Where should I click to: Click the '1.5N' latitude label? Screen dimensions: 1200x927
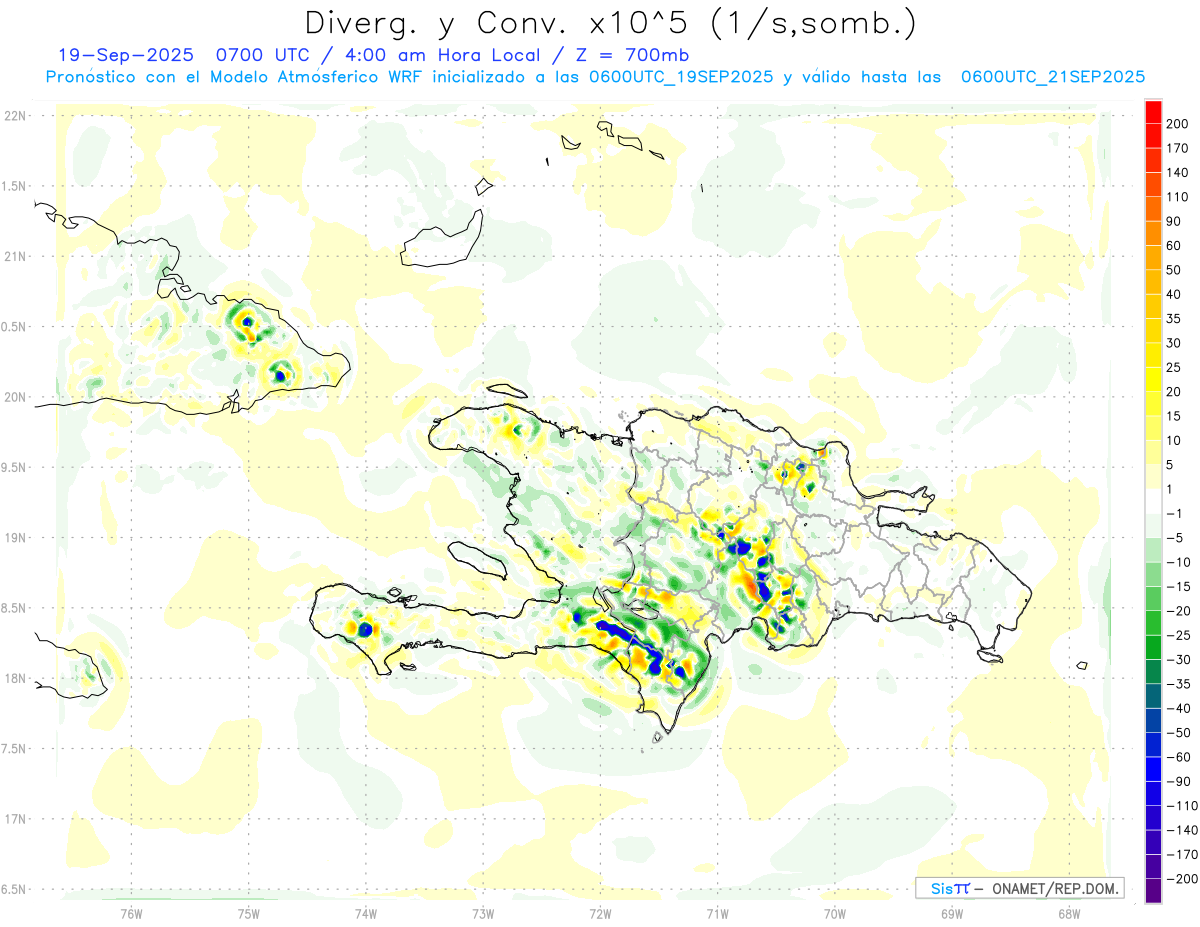click(x=15, y=186)
